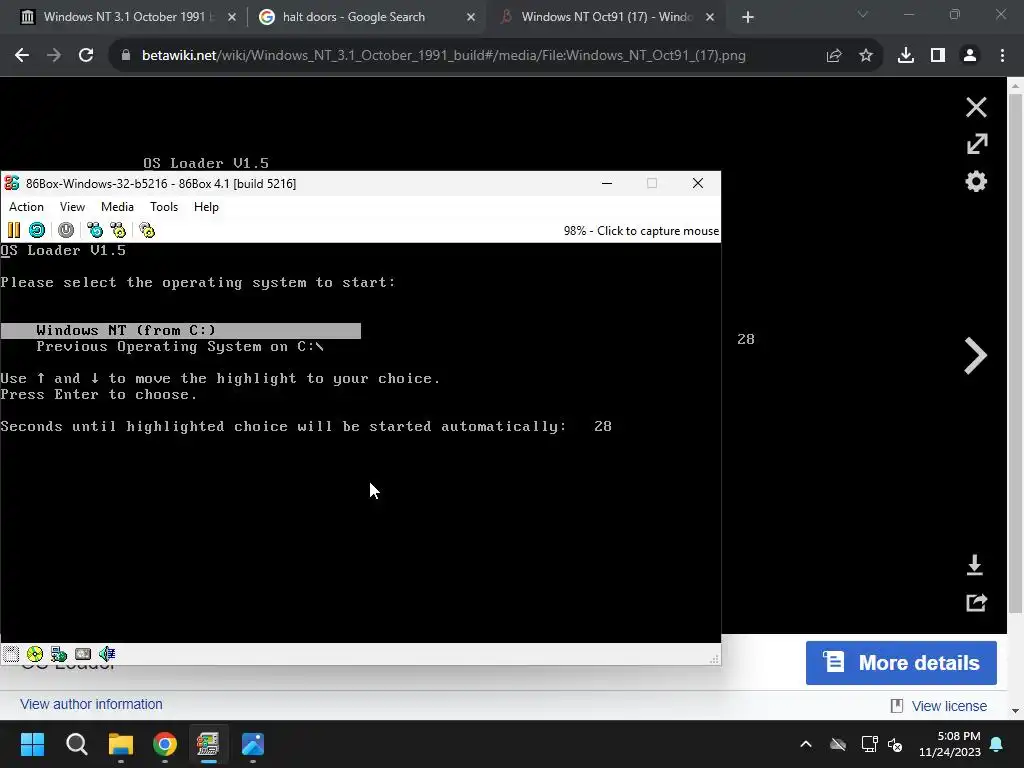Open Windows Start menu
1024x768 pixels.
coord(32,744)
